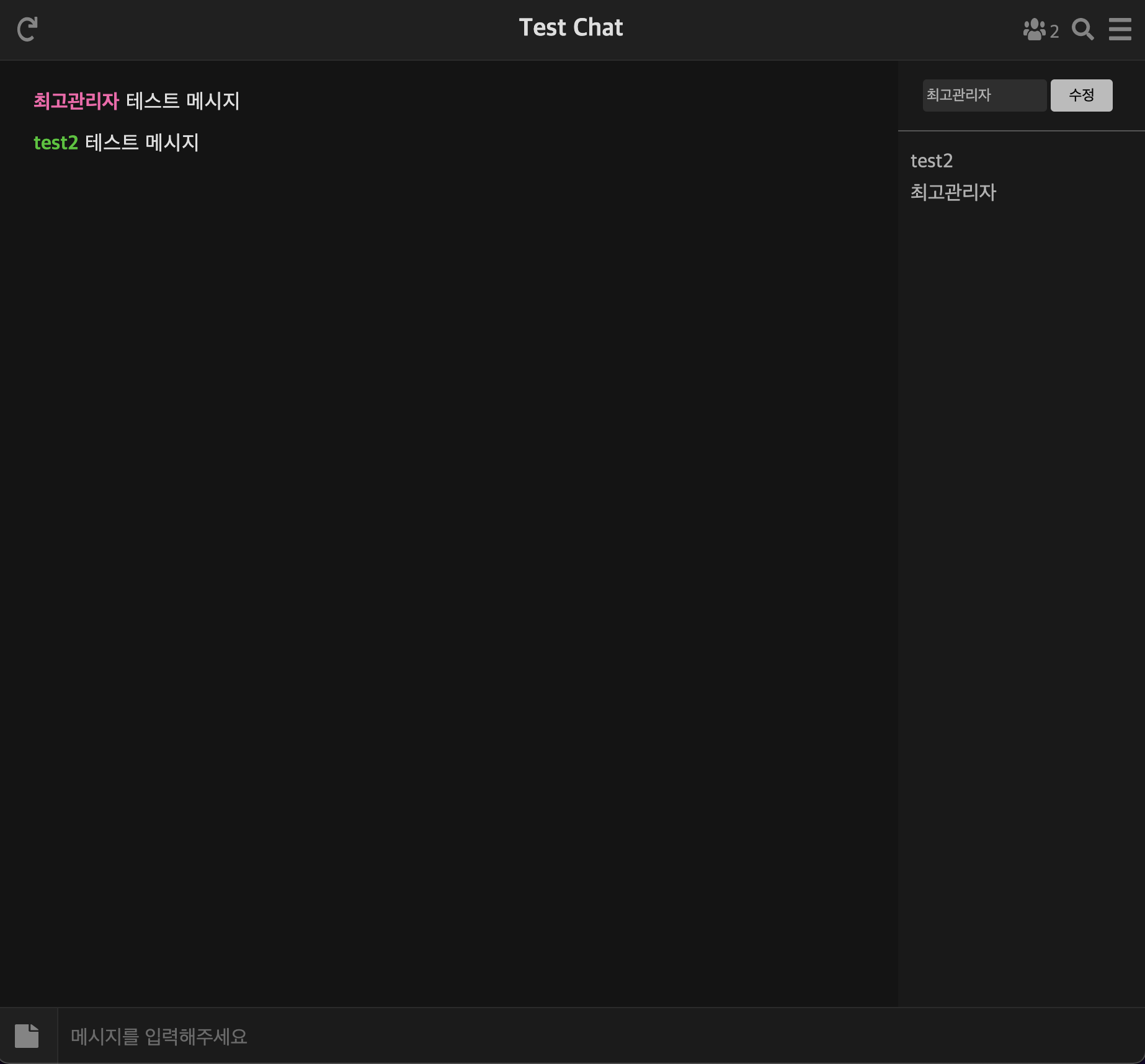Click the green test2 username in chat
The width and height of the screenshot is (1145, 1064).
point(55,143)
